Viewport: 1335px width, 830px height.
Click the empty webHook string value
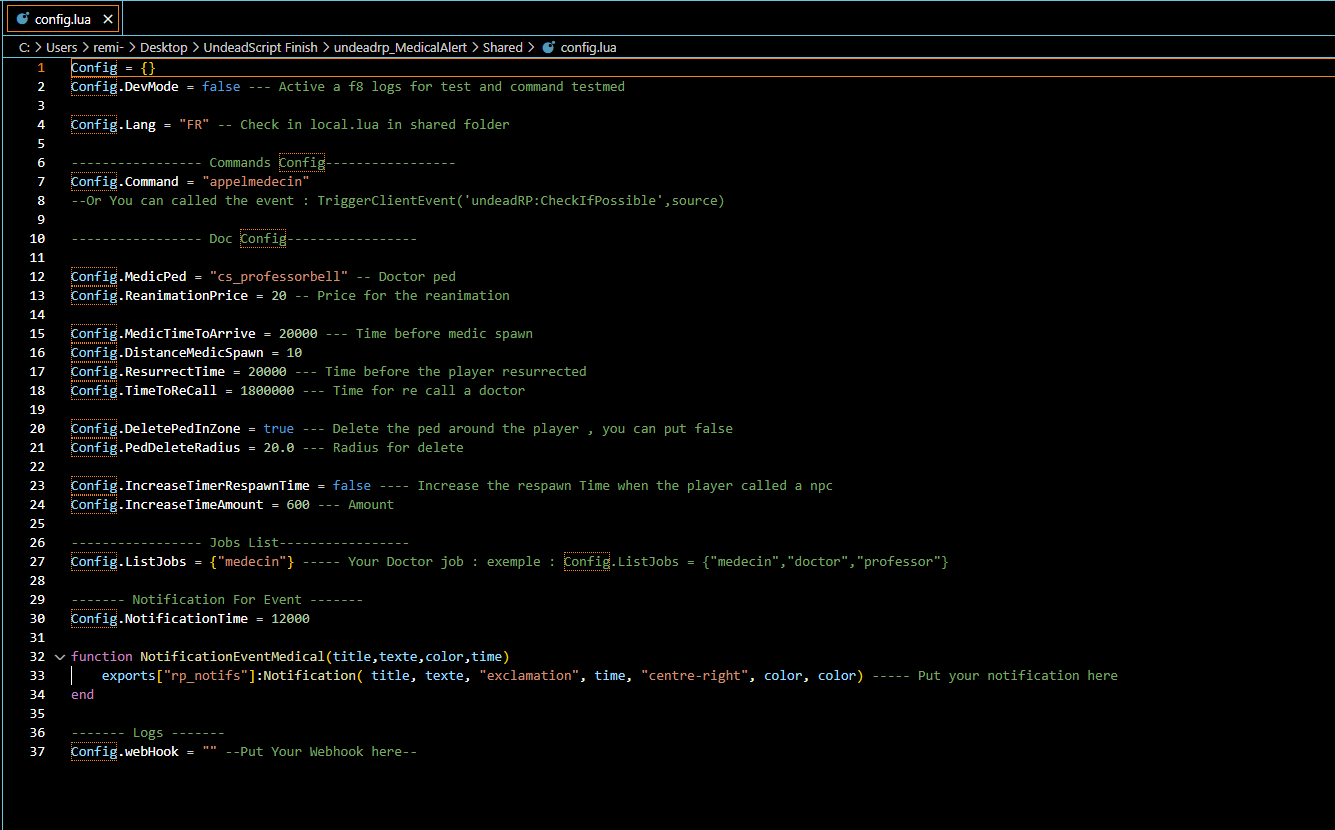(210, 752)
